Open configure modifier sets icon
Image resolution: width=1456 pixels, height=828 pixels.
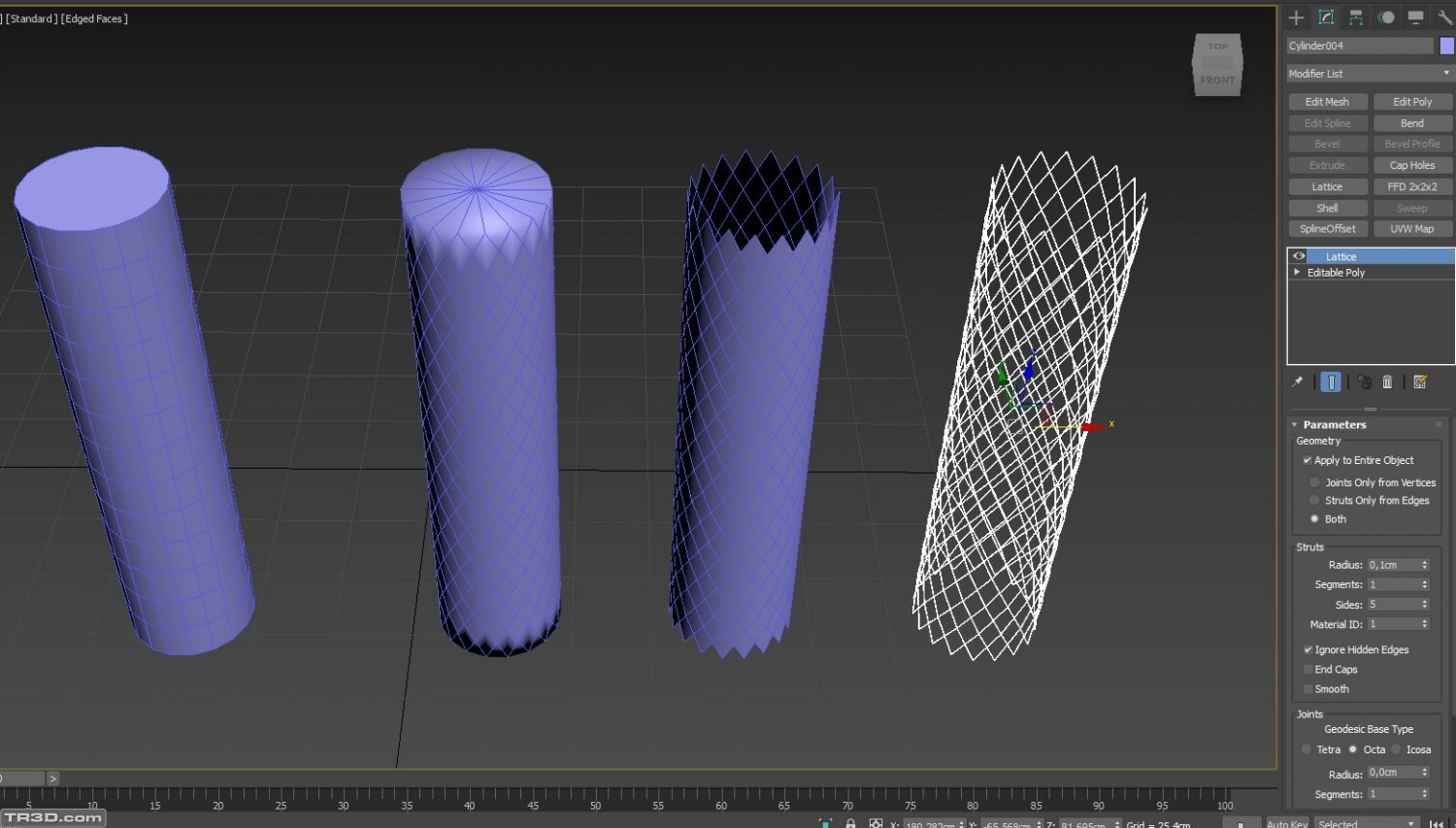point(1420,382)
